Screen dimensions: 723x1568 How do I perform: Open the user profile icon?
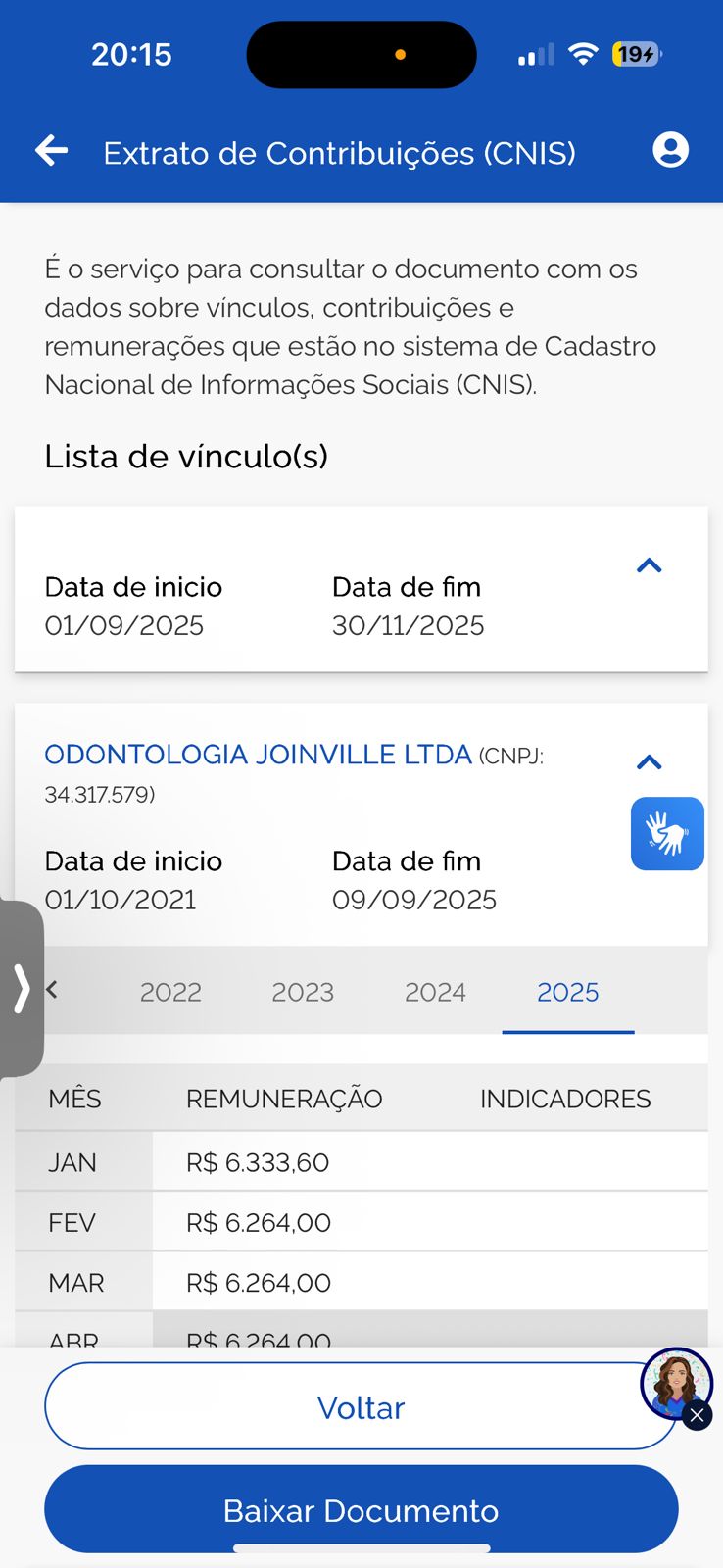coord(670,150)
